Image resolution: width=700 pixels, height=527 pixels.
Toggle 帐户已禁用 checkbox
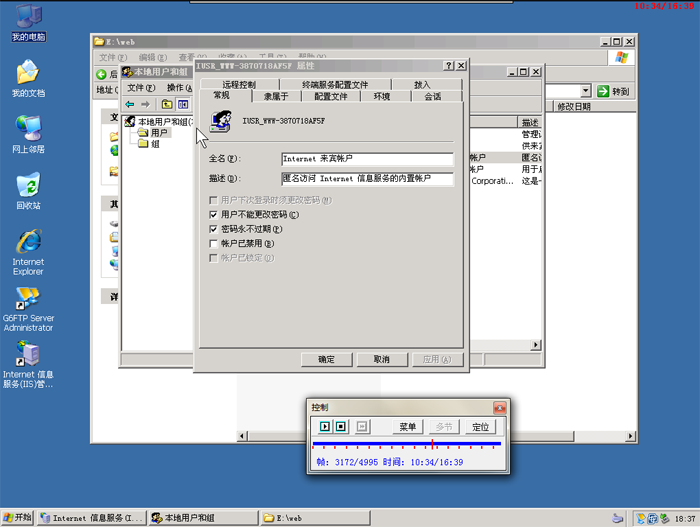click(x=213, y=243)
